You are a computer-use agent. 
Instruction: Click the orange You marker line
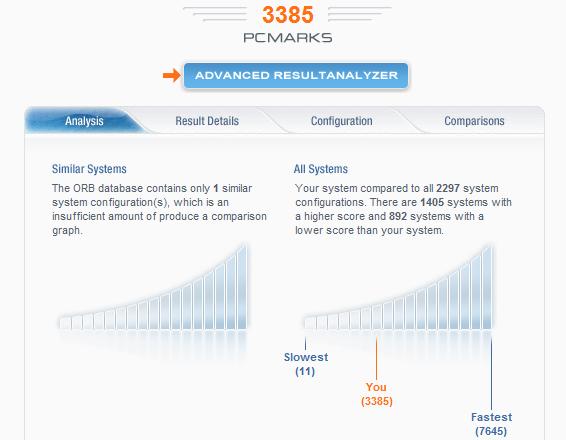pyautogui.click(x=376, y=358)
